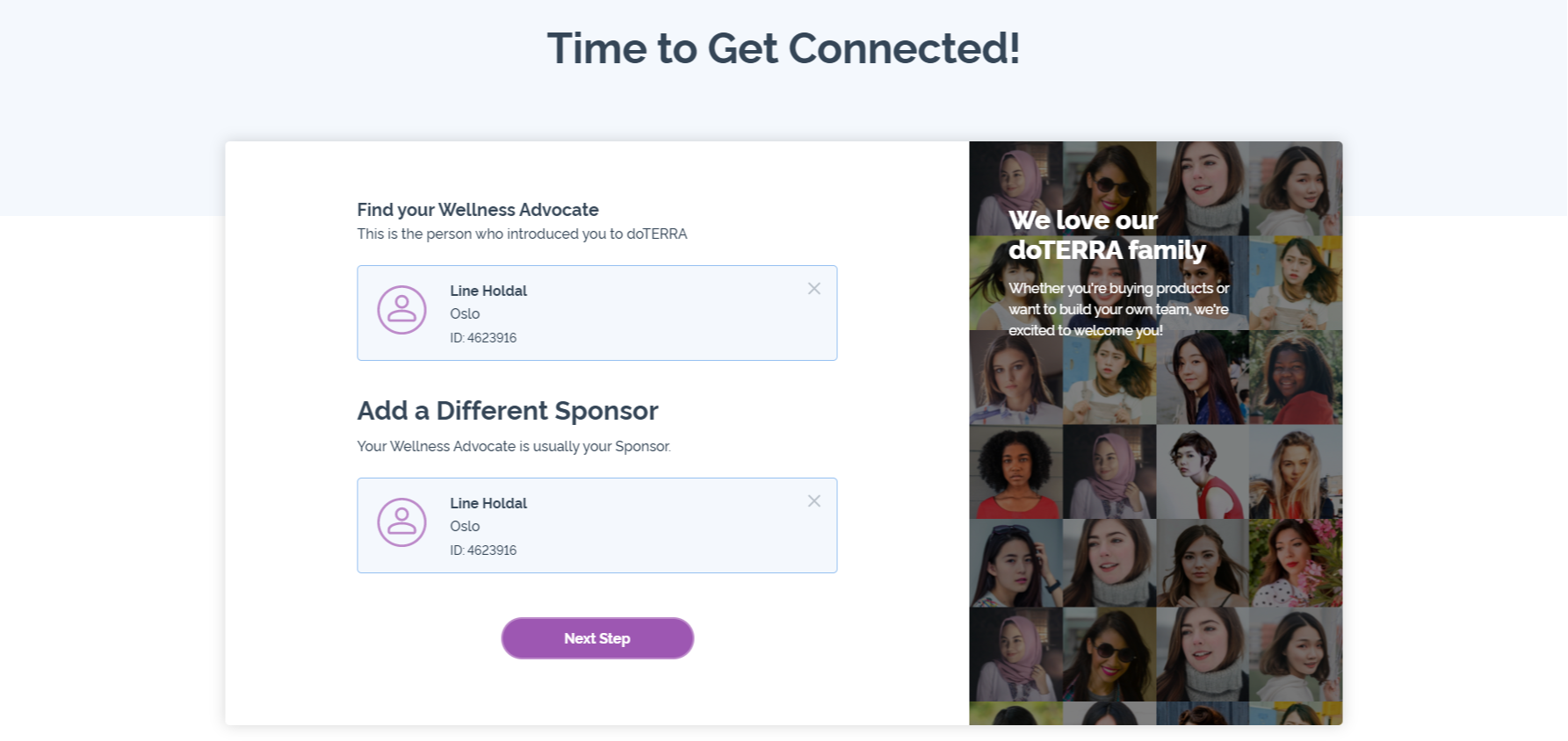Select Line Holdal name in Sponsor card
The image size is (1568, 741).
click(488, 503)
